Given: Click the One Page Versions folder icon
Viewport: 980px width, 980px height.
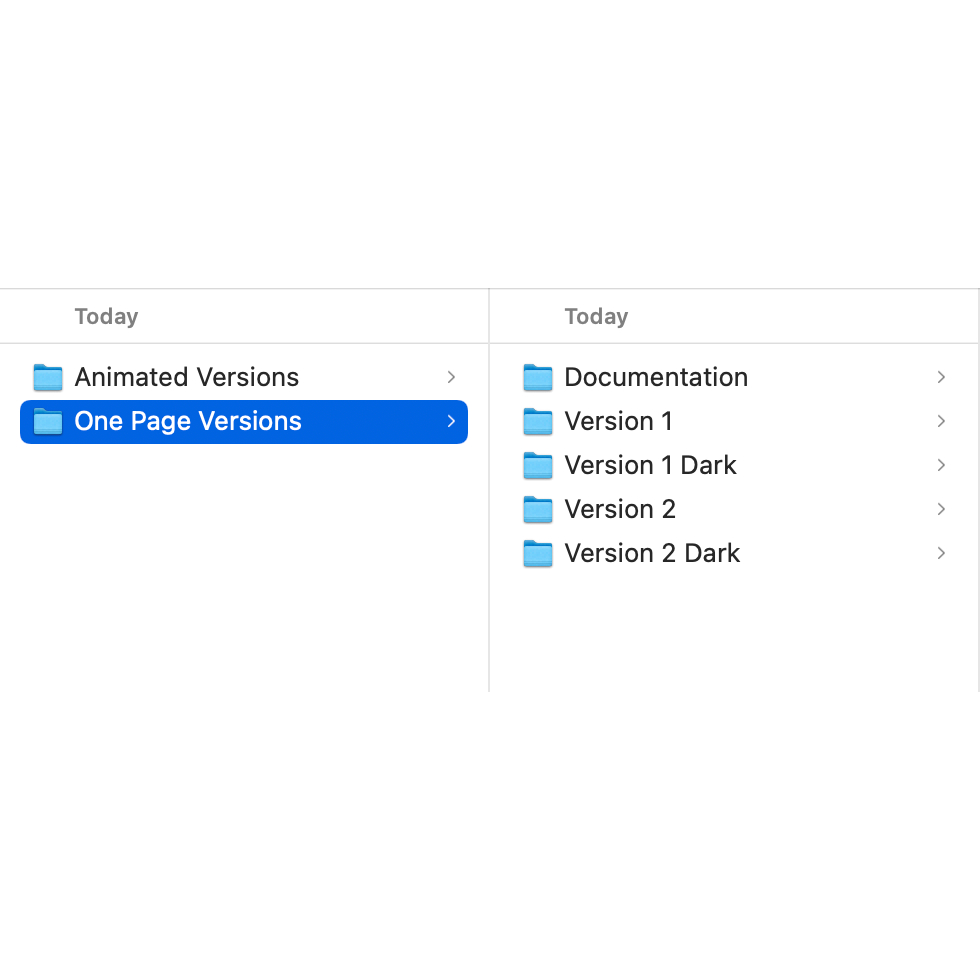Looking at the screenshot, I should point(48,421).
